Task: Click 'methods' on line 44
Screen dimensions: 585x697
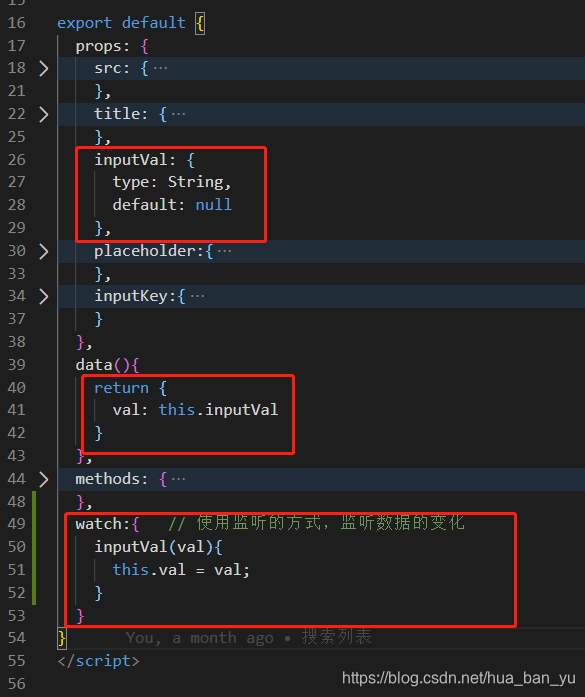Action: [x=108, y=479]
